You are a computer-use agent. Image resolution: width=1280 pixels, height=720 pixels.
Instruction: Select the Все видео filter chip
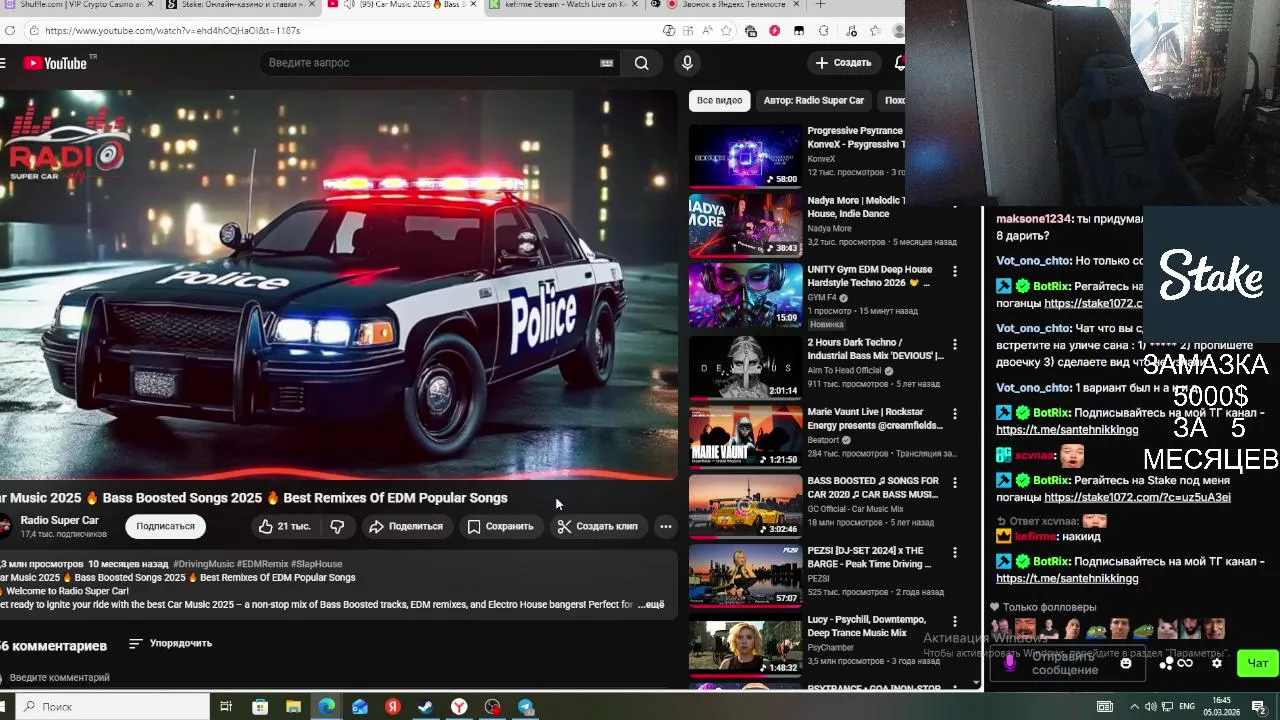click(x=719, y=100)
